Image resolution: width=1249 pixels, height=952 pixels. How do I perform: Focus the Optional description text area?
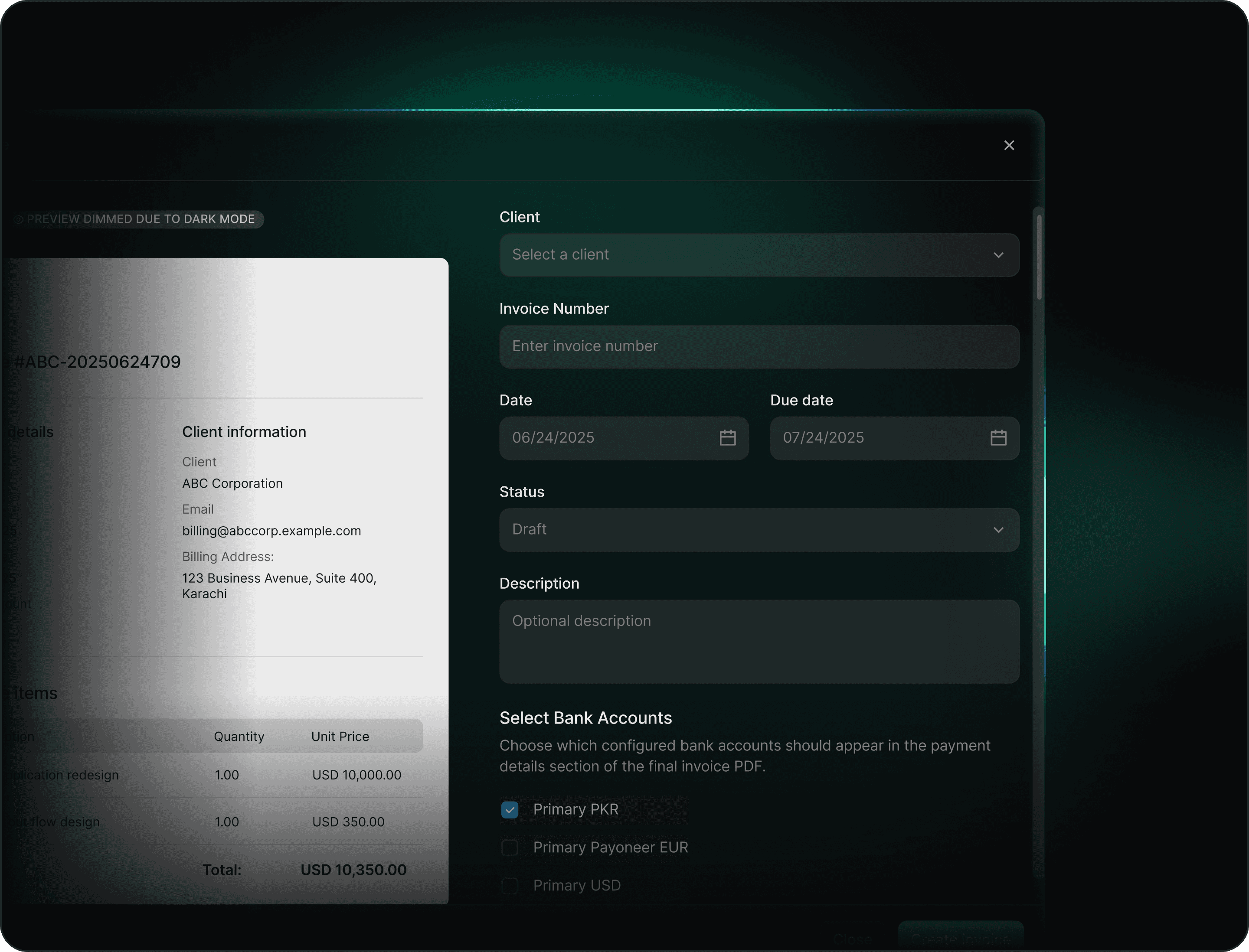pyautogui.click(x=759, y=642)
